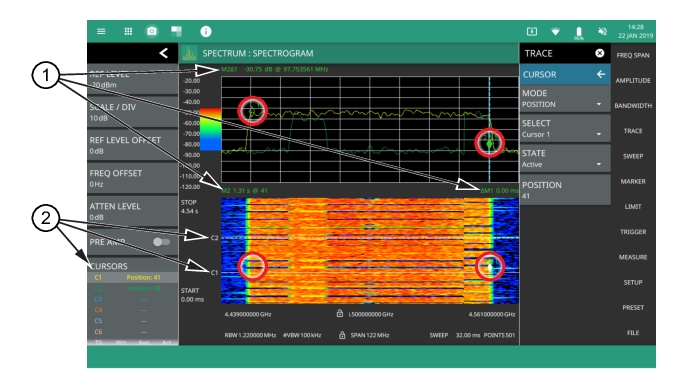Image resolution: width=678 pixels, height=375 pixels.
Task: Open the hamburger menu icon
Action: [101, 32]
